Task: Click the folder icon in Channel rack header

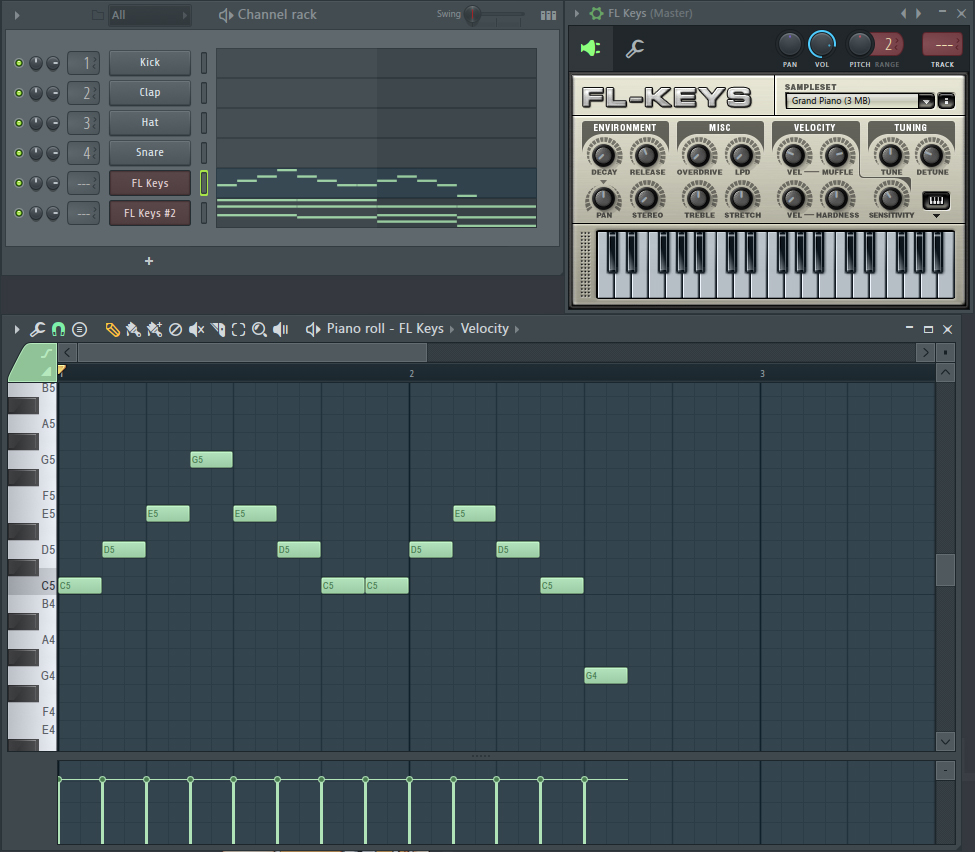Action: tap(98, 15)
